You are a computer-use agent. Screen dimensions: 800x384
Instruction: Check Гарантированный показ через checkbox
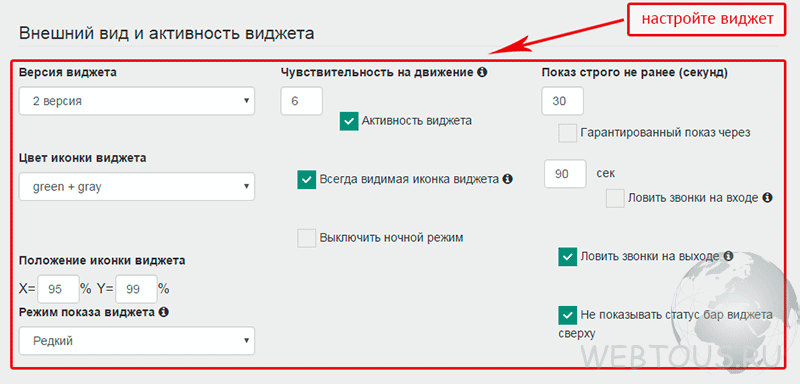[x=568, y=133]
